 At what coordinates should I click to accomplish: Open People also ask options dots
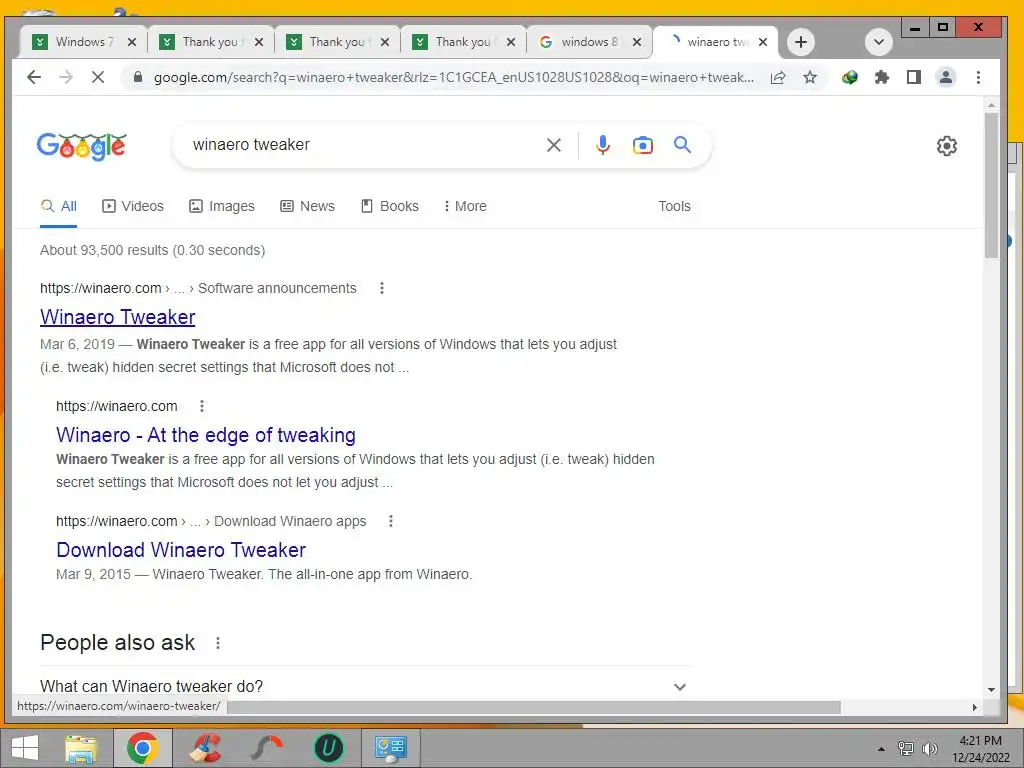tap(218, 643)
